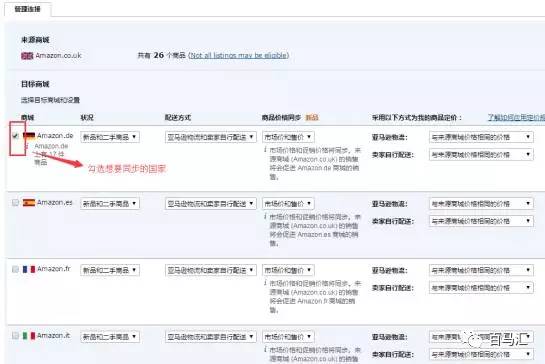Viewport: 545px width, 364px height.
Task: Click the 'Amazon.fr' marketplace name text
Action: 54,269
